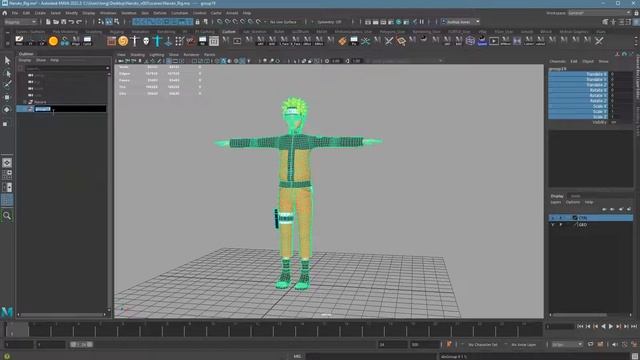The height and width of the screenshot is (360, 640).
Task: Click the time slider track
Action: [x=273, y=329]
